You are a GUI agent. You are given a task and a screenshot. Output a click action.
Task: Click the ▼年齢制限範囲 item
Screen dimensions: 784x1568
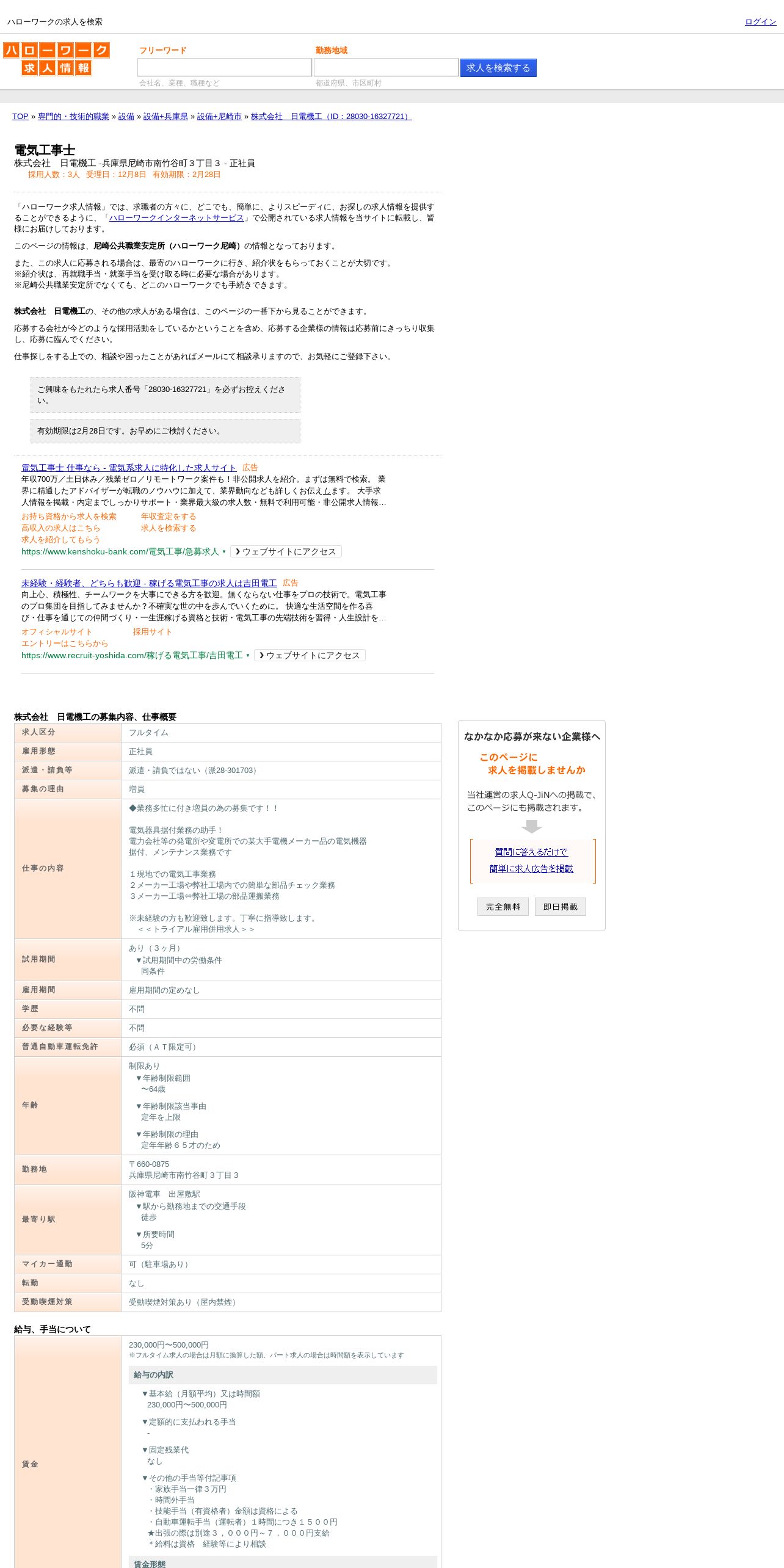[162, 1078]
